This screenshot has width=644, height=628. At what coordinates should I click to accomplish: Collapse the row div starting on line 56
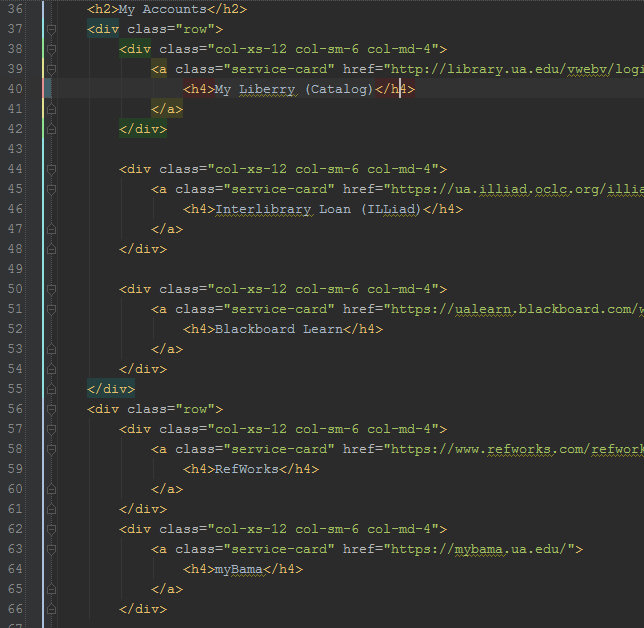[x=51, y=409]
